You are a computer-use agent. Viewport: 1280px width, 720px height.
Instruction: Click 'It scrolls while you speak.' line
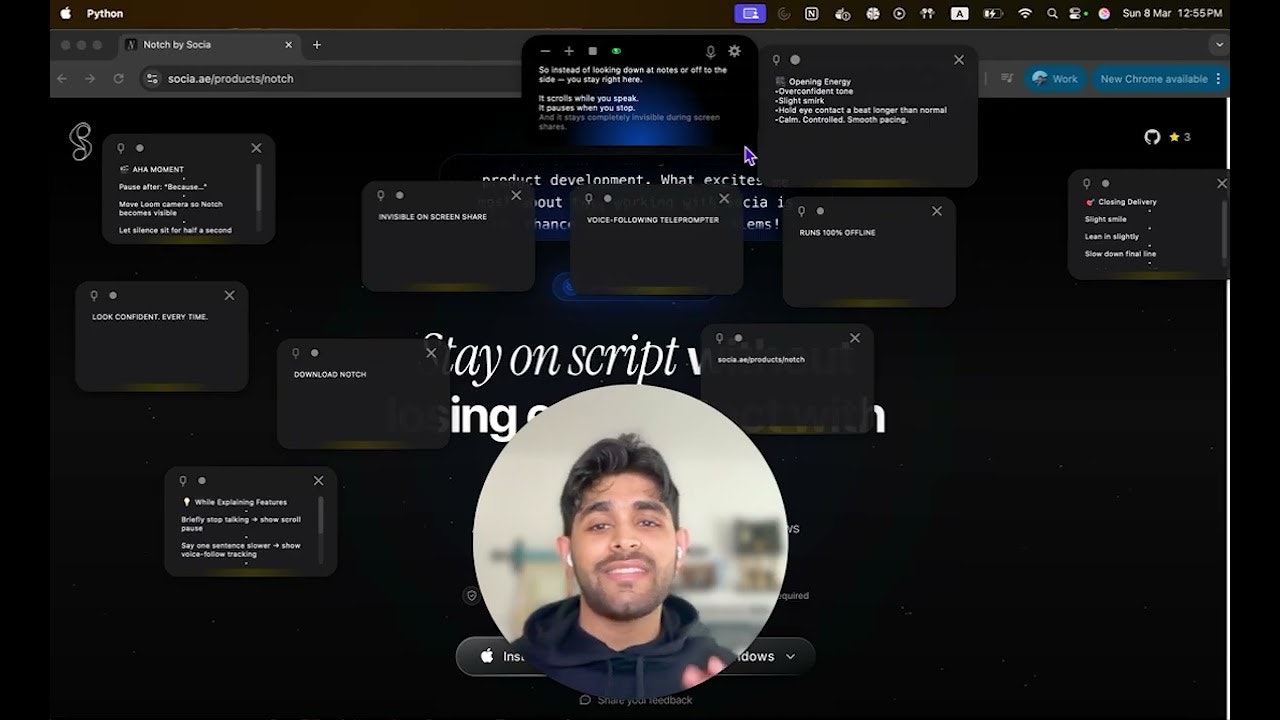(x=588, y=98)
